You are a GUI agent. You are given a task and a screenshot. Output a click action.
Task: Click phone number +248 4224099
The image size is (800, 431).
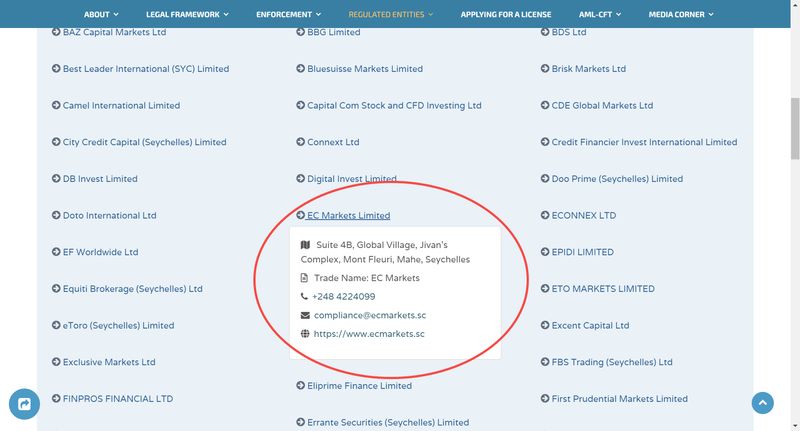[343, 296]
